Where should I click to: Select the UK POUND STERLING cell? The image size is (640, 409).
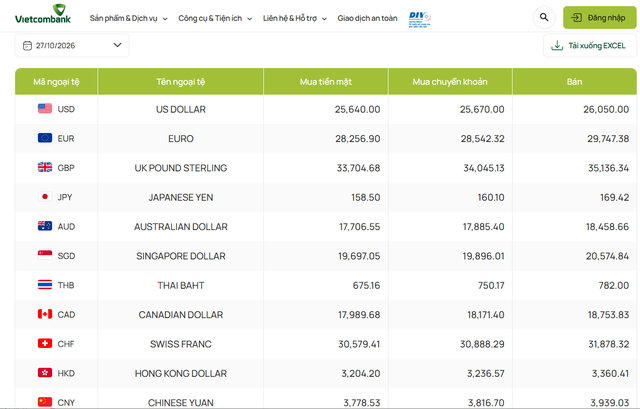click(x=181, y=168)
